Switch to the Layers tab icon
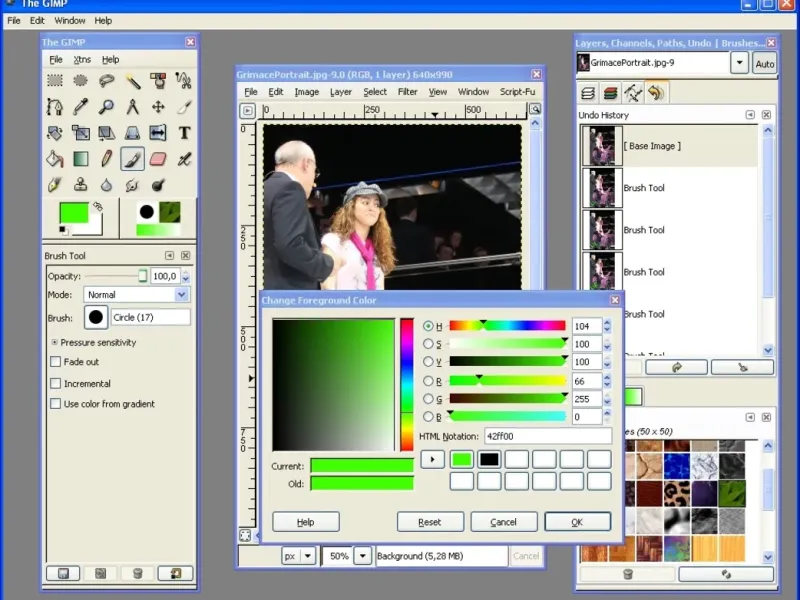 pos(588,93)
